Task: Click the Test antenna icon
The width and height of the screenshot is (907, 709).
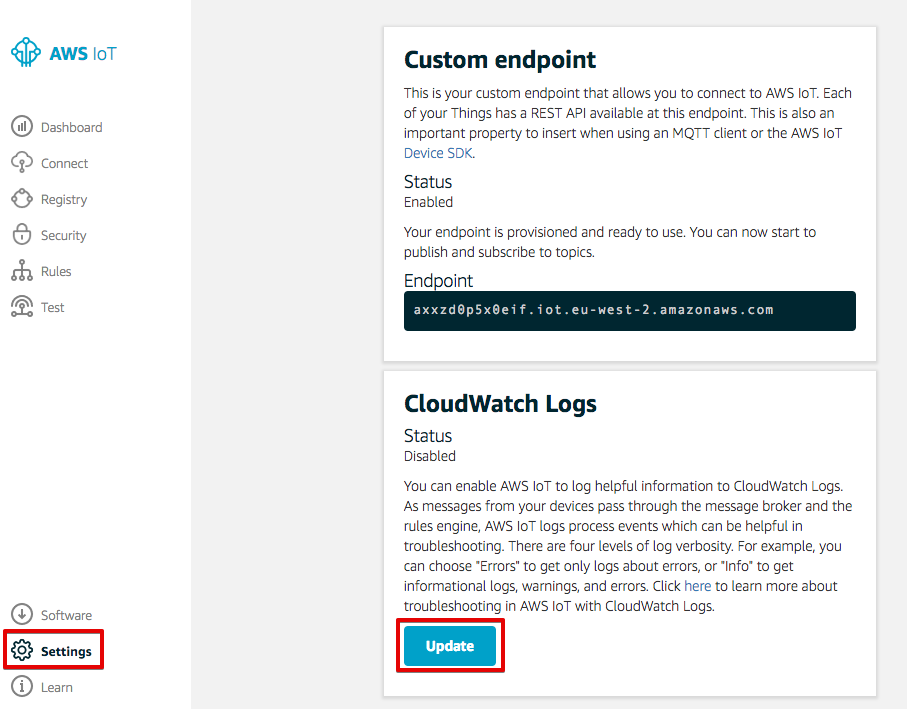Action: pyautogui.click(x=22, y=307)
